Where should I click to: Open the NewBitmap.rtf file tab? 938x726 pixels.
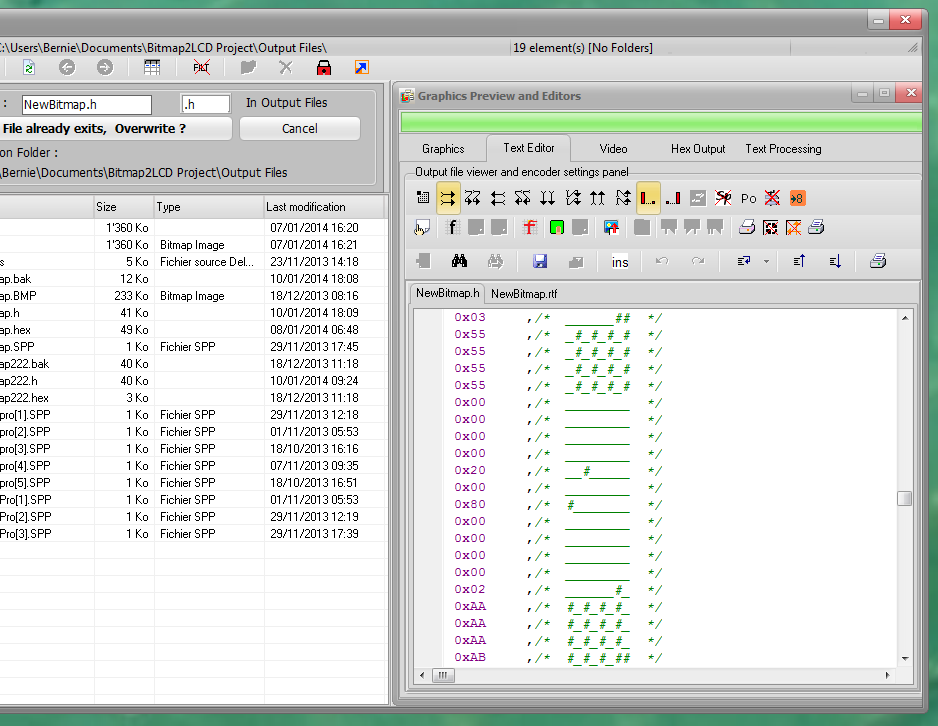tap(524, 294)
